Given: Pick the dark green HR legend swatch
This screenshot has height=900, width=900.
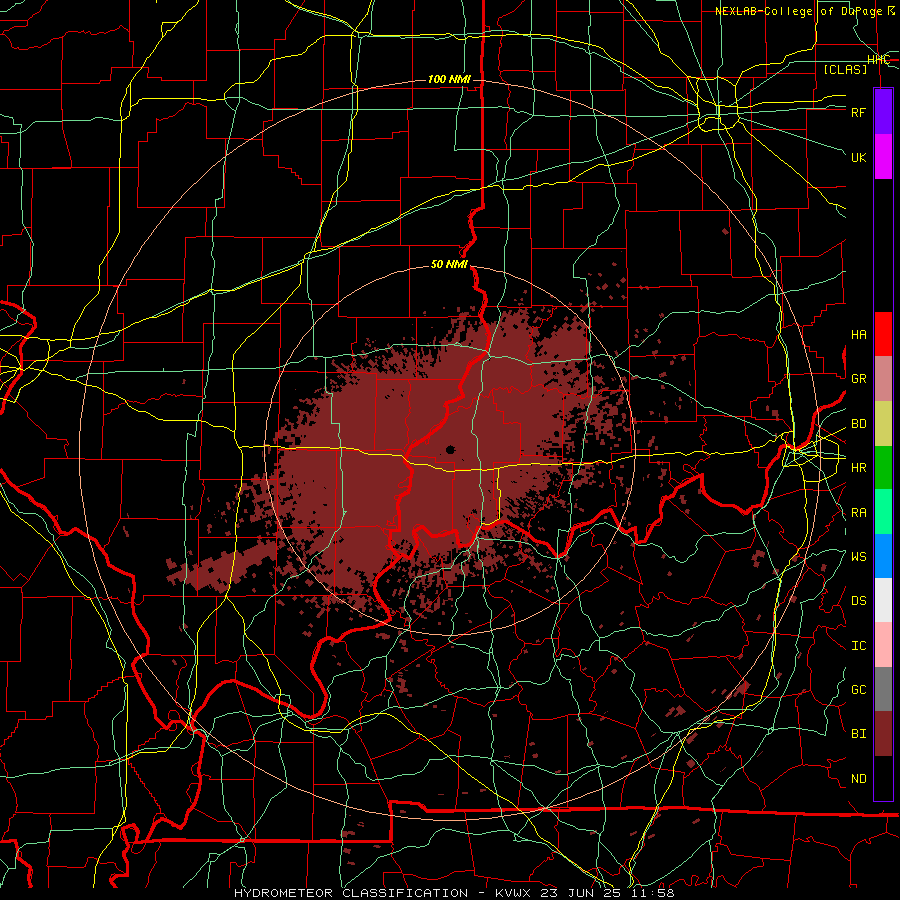Looking at the screenshot, I should pyautogui.click(x=883, y=468).
